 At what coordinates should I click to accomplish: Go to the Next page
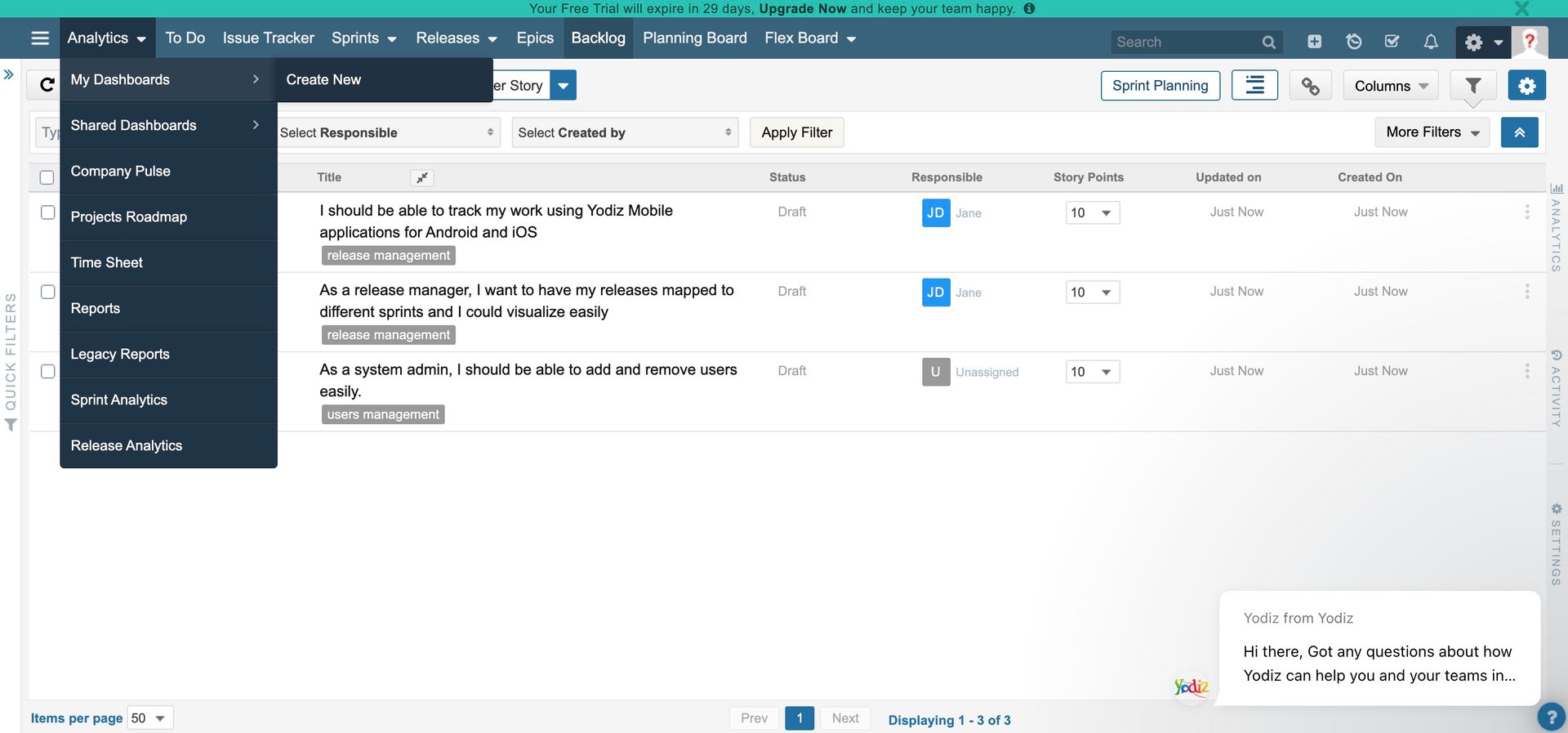[x=845, y=718]
